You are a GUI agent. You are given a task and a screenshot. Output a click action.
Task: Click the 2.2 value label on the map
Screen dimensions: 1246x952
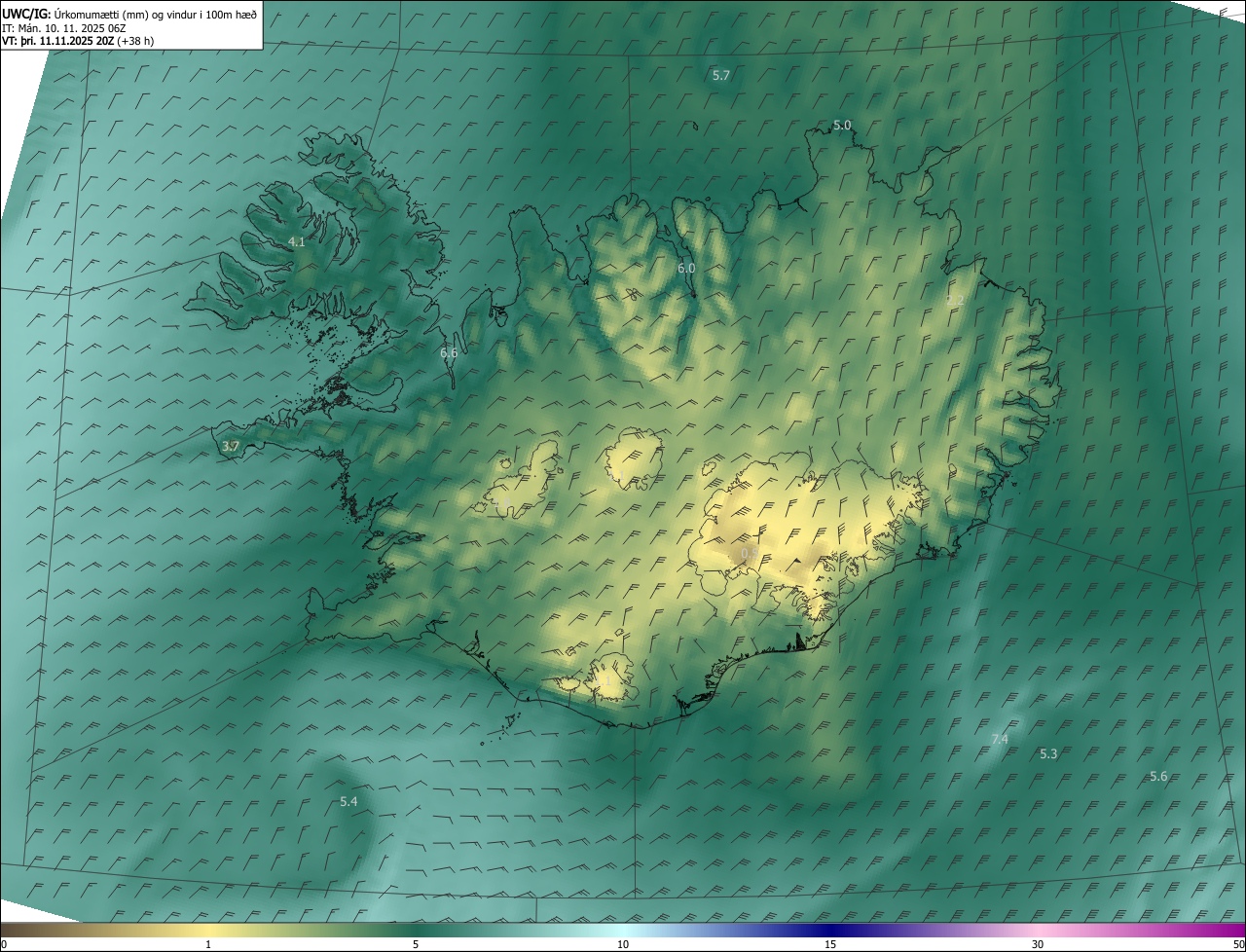click(955, 300)
